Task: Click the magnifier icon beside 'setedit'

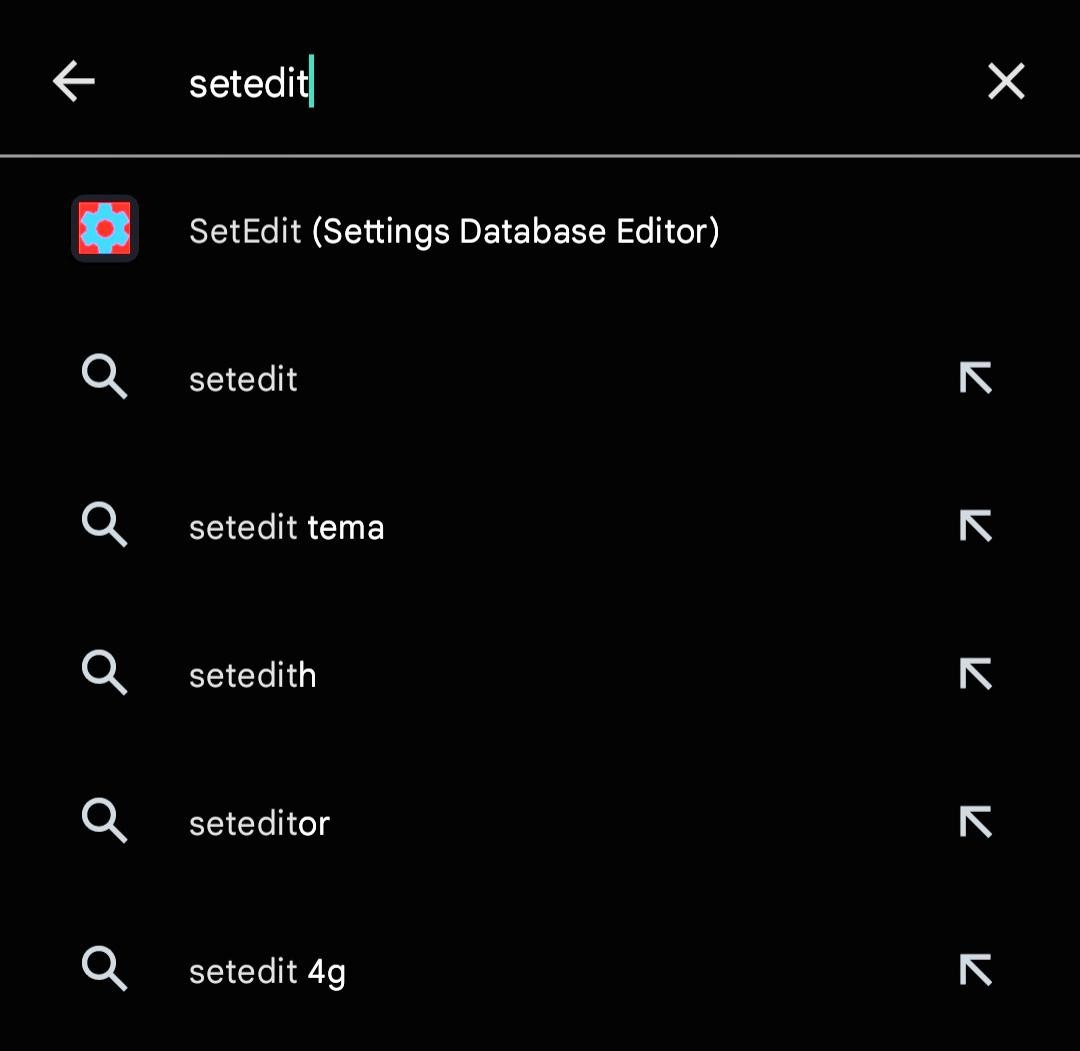Action: pos(104,378)
